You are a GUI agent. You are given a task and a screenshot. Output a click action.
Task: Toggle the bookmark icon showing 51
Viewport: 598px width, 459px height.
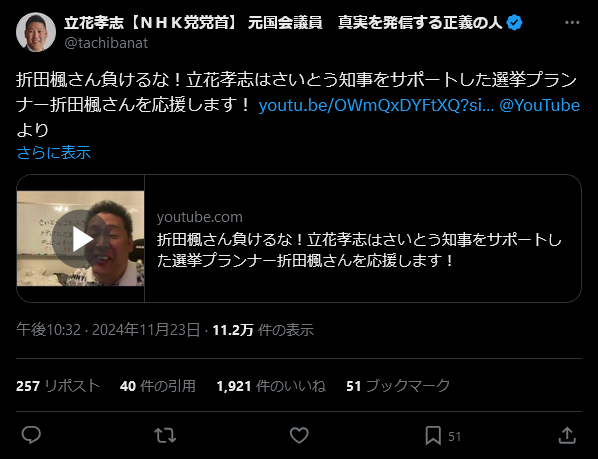[x=433, y=435]
